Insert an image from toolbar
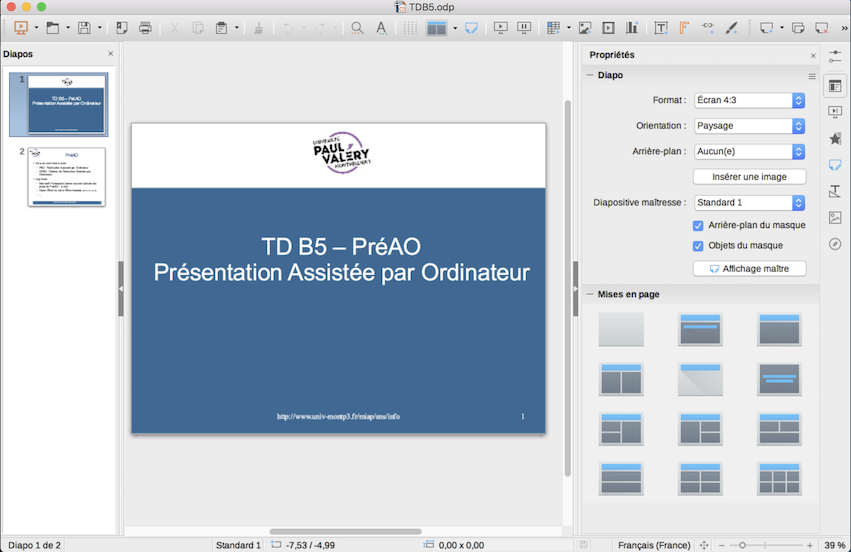Image resolution: width=851 pixels, height=552 pixels. 585,28
